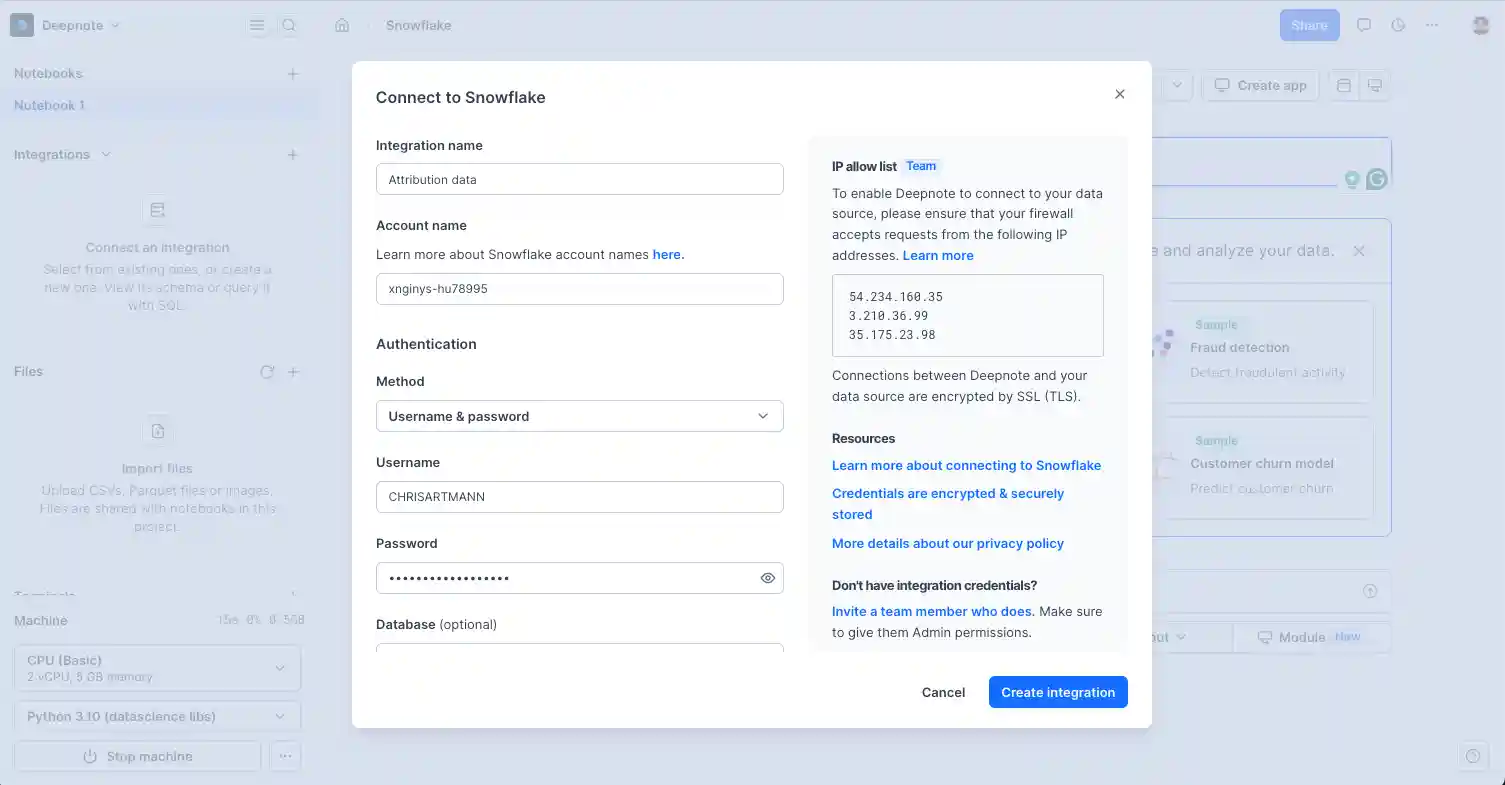Add a new integration via the plus icon
1505x785 pixels.
pyautogui.click(x=292, y=154)
